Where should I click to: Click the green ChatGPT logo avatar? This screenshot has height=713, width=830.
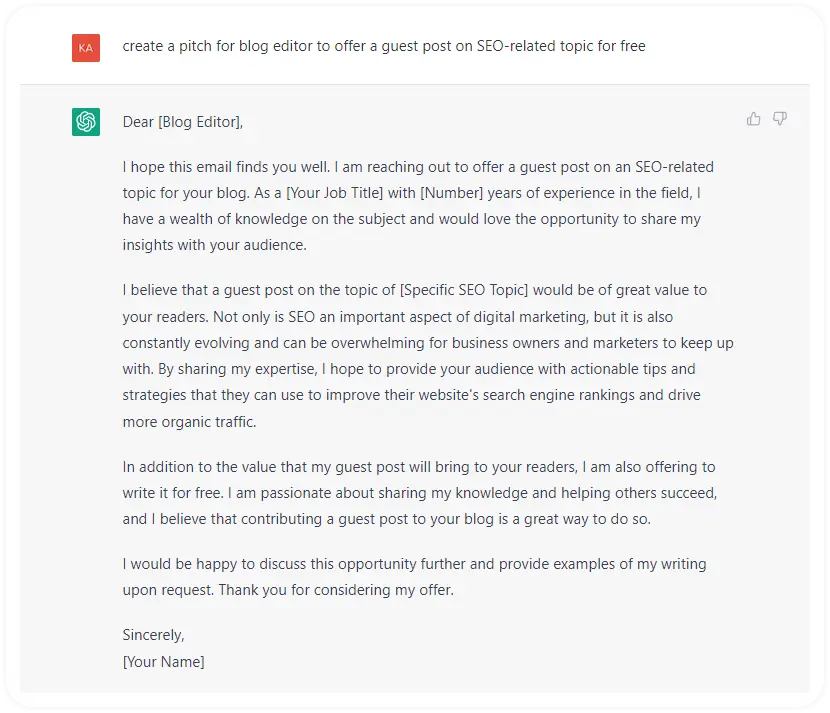coord(86,122)
